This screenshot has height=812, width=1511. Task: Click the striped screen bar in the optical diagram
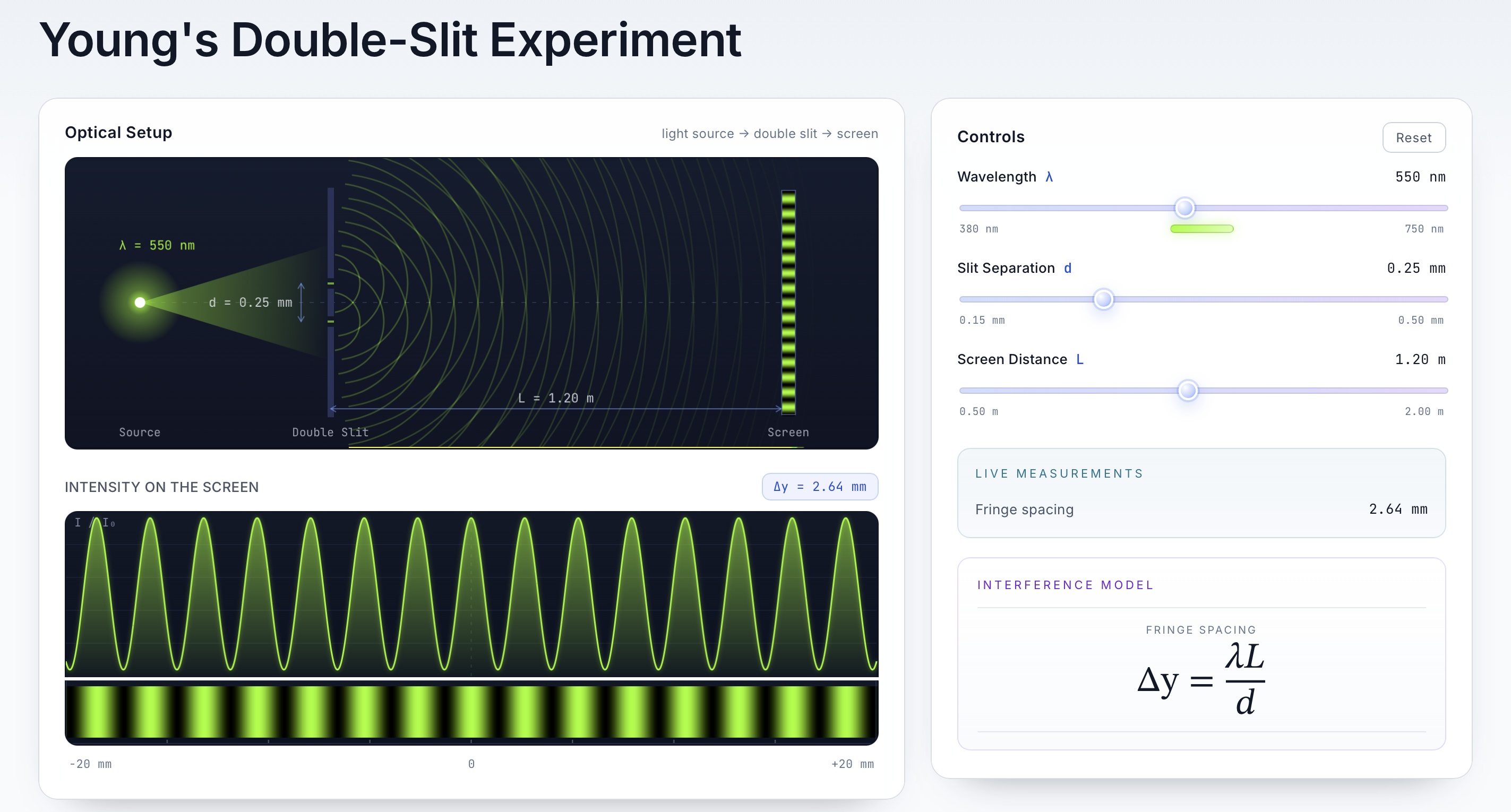click(788, 302)
